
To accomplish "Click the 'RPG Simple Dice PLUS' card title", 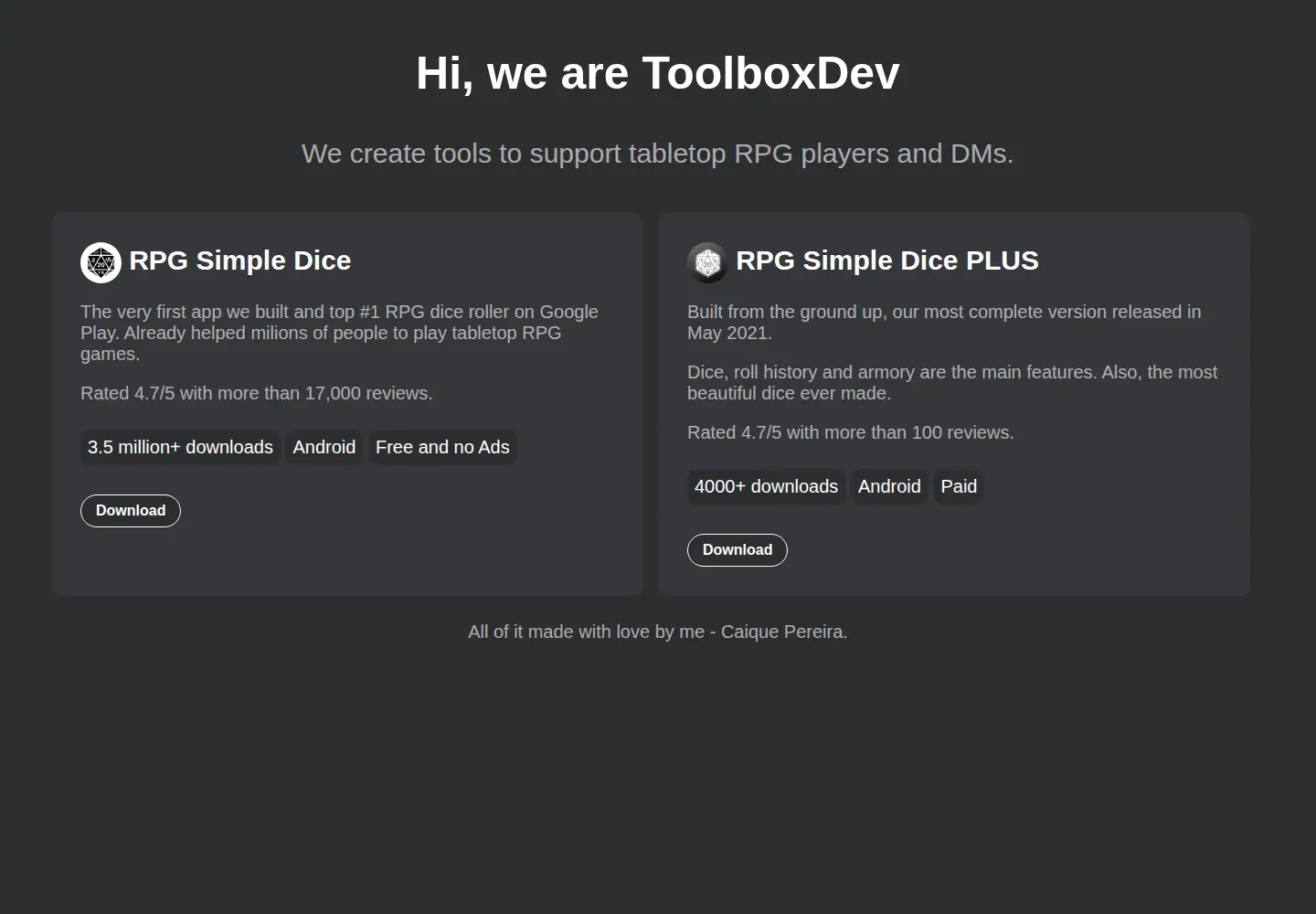I will pos(887,260).
